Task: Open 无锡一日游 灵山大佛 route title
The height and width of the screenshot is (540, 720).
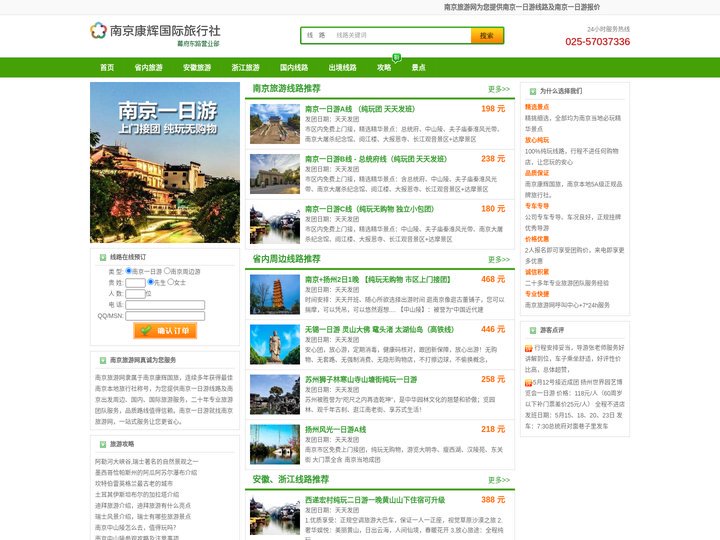Action: tap(380, 330)
